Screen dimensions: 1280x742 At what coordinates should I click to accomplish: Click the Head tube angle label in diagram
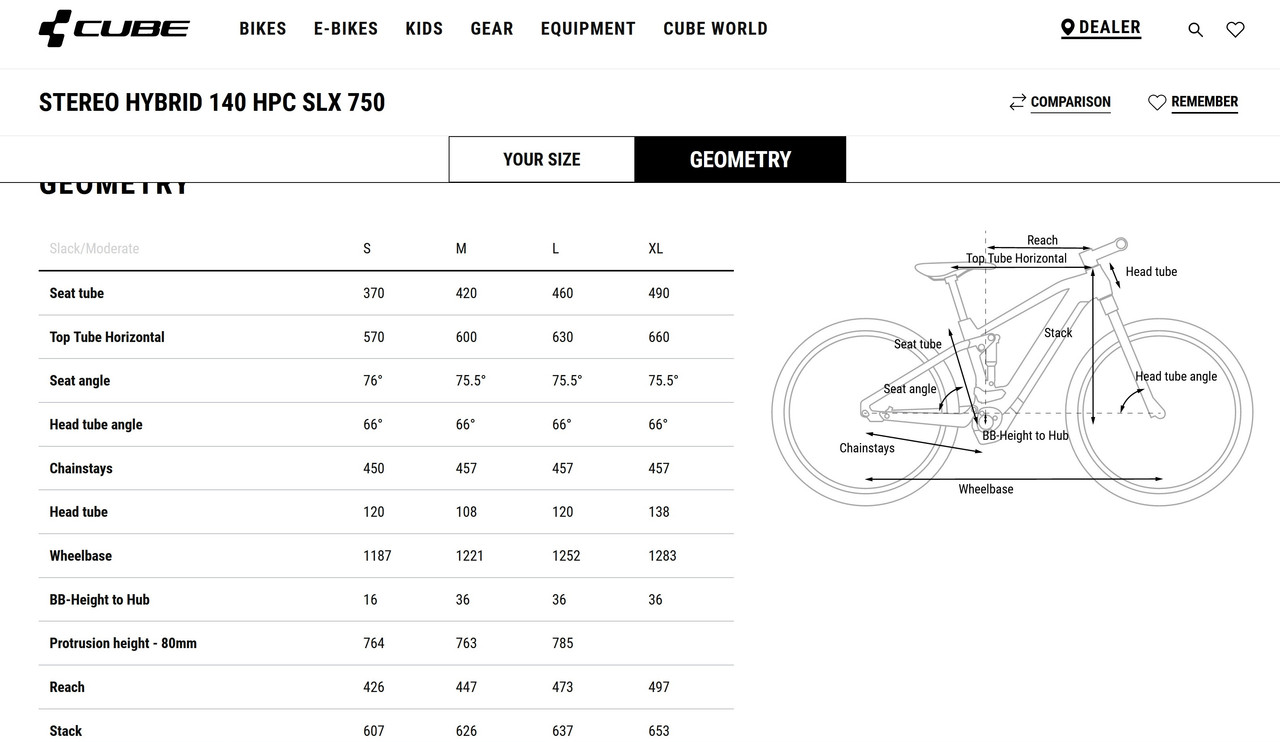point(1176,377)
